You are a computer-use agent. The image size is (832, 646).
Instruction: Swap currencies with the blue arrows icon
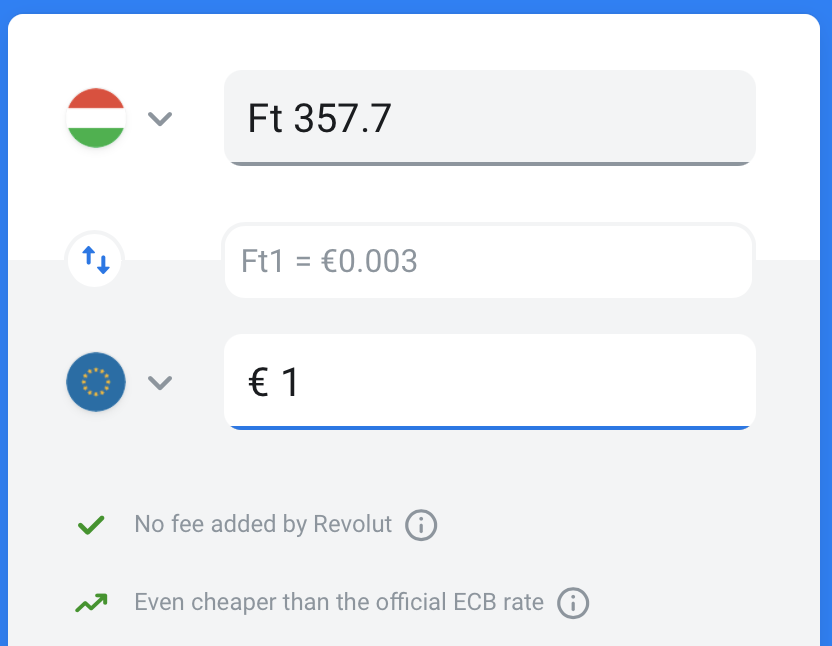click(96, 261)
